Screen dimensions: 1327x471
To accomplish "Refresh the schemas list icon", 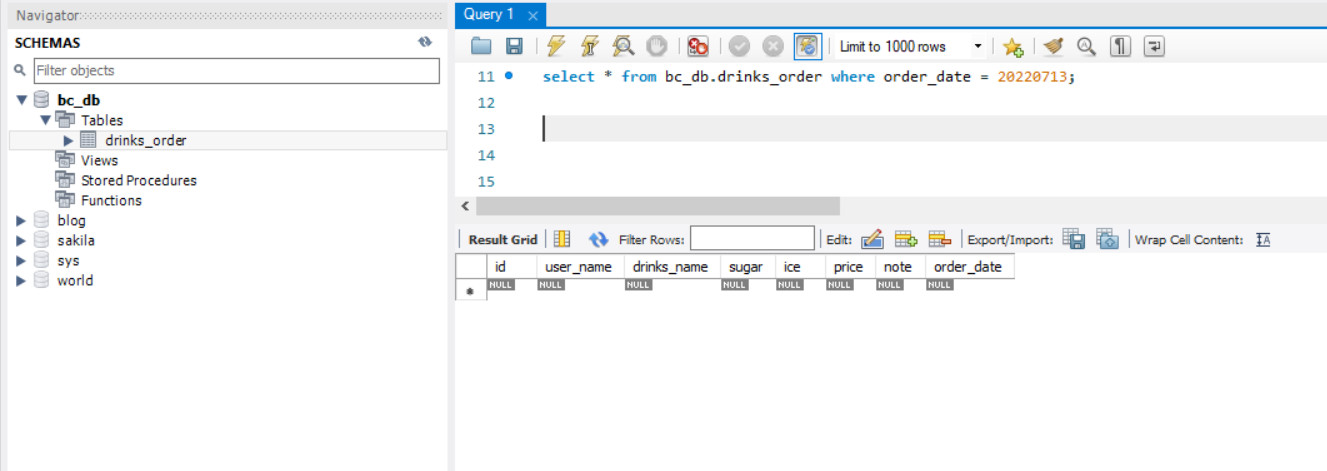I will click(425, 42).
